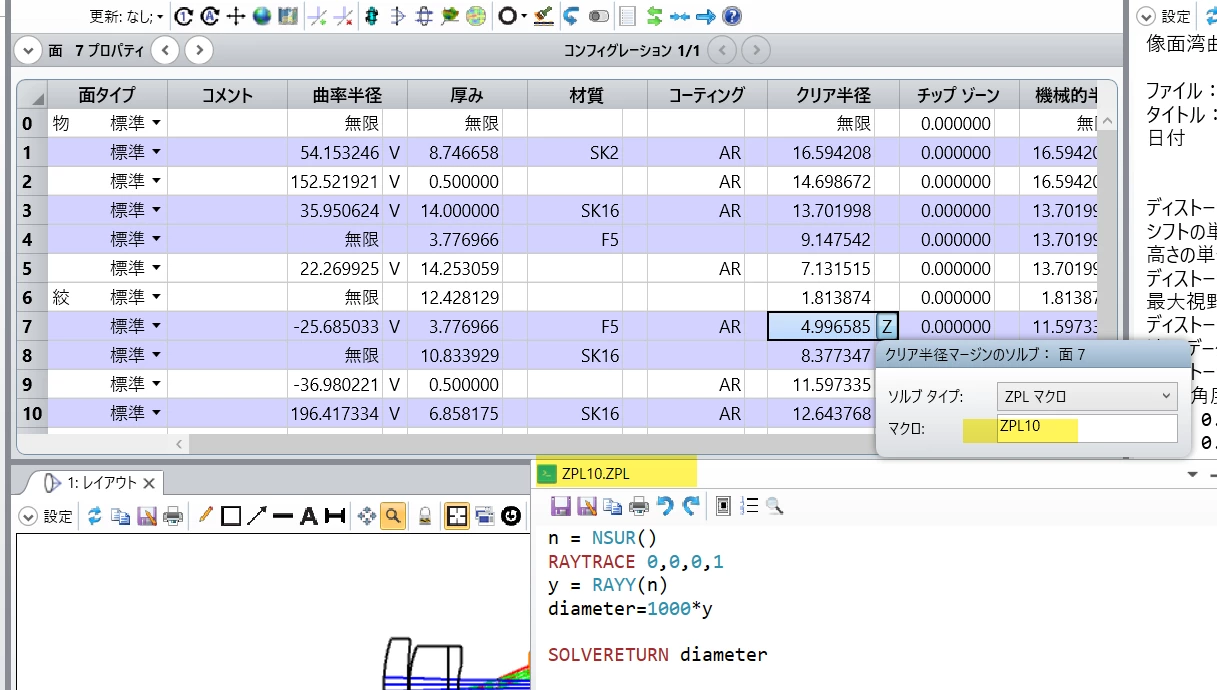Screen dimensions: 1217x690
Task: Click the V solve box beside radius 196.417334
Action: (x=395, y=413)
